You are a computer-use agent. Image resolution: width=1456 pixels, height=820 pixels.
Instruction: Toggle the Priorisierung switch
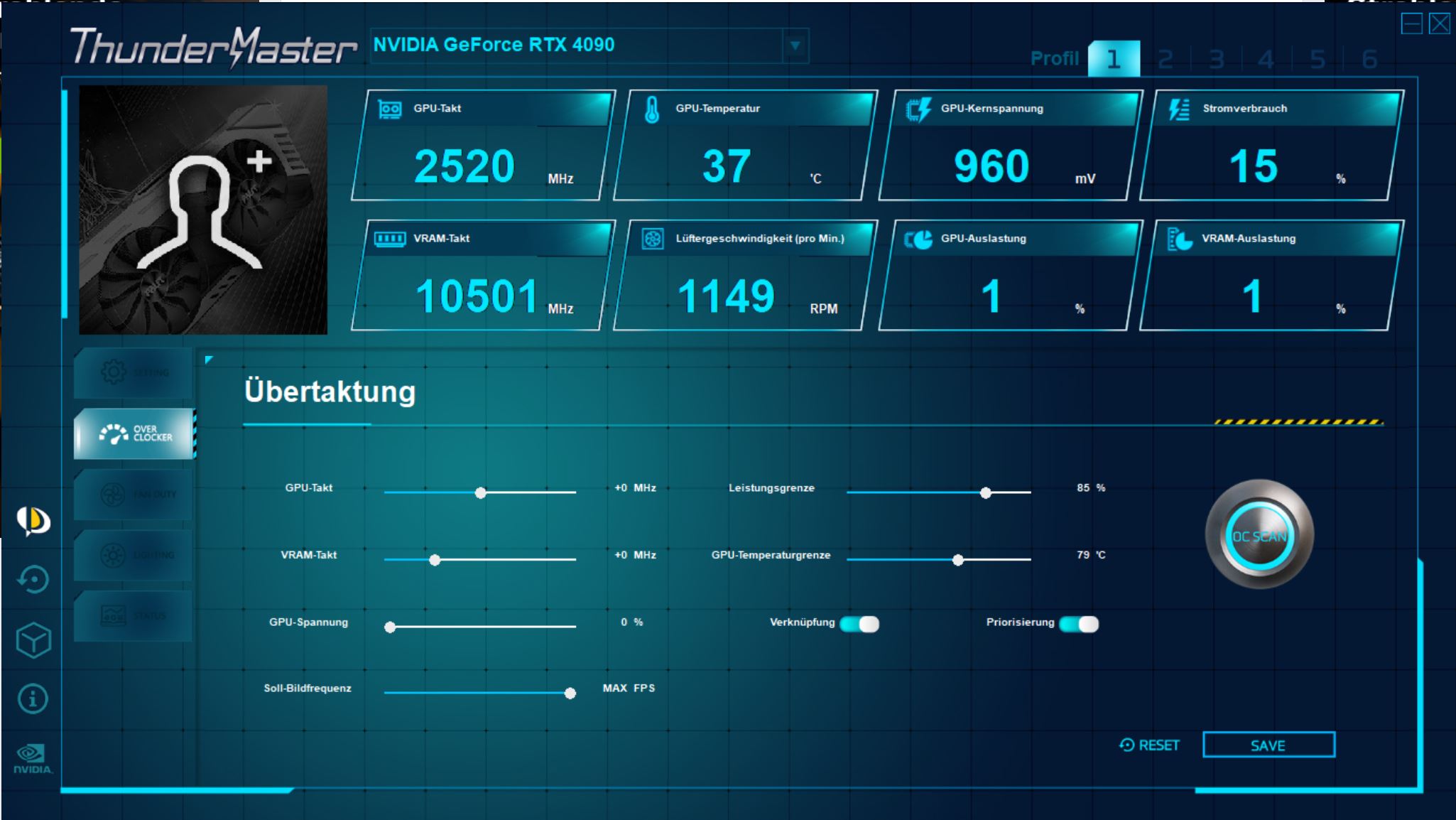tap(1079, 624)
